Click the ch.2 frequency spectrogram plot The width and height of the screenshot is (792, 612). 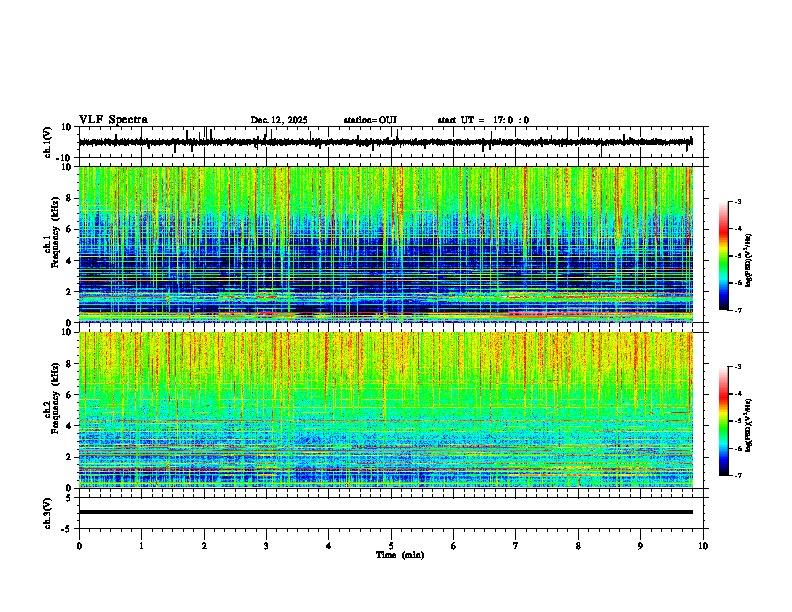[386, 410]
